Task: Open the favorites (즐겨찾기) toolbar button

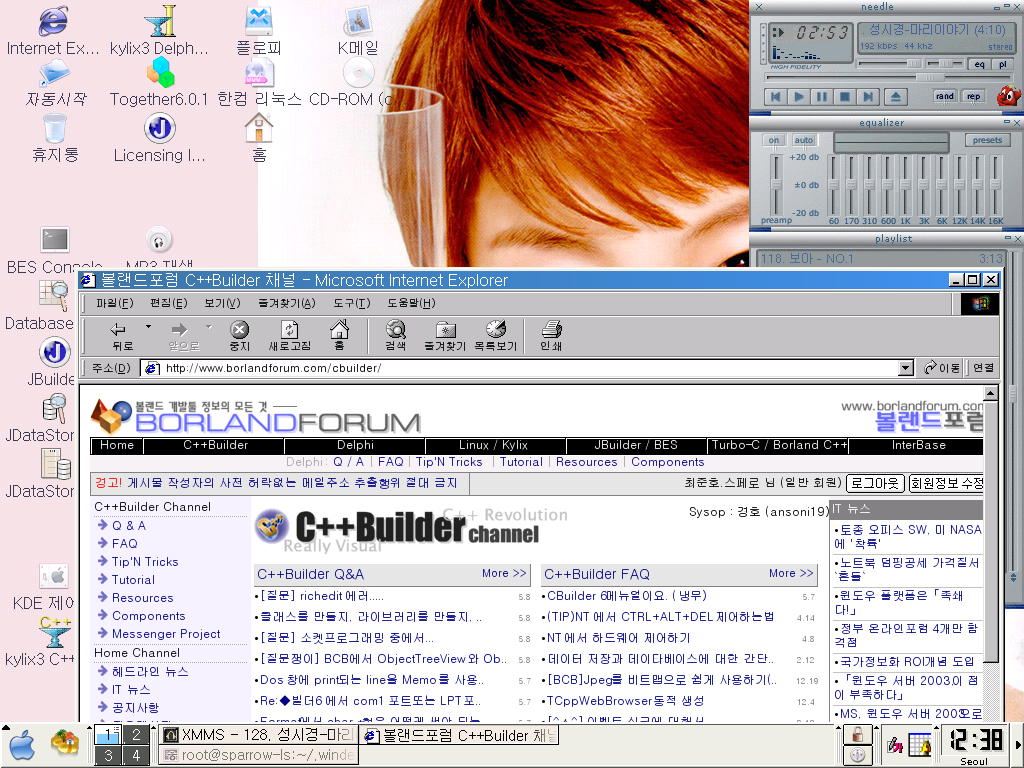Action: click(445, 336)
